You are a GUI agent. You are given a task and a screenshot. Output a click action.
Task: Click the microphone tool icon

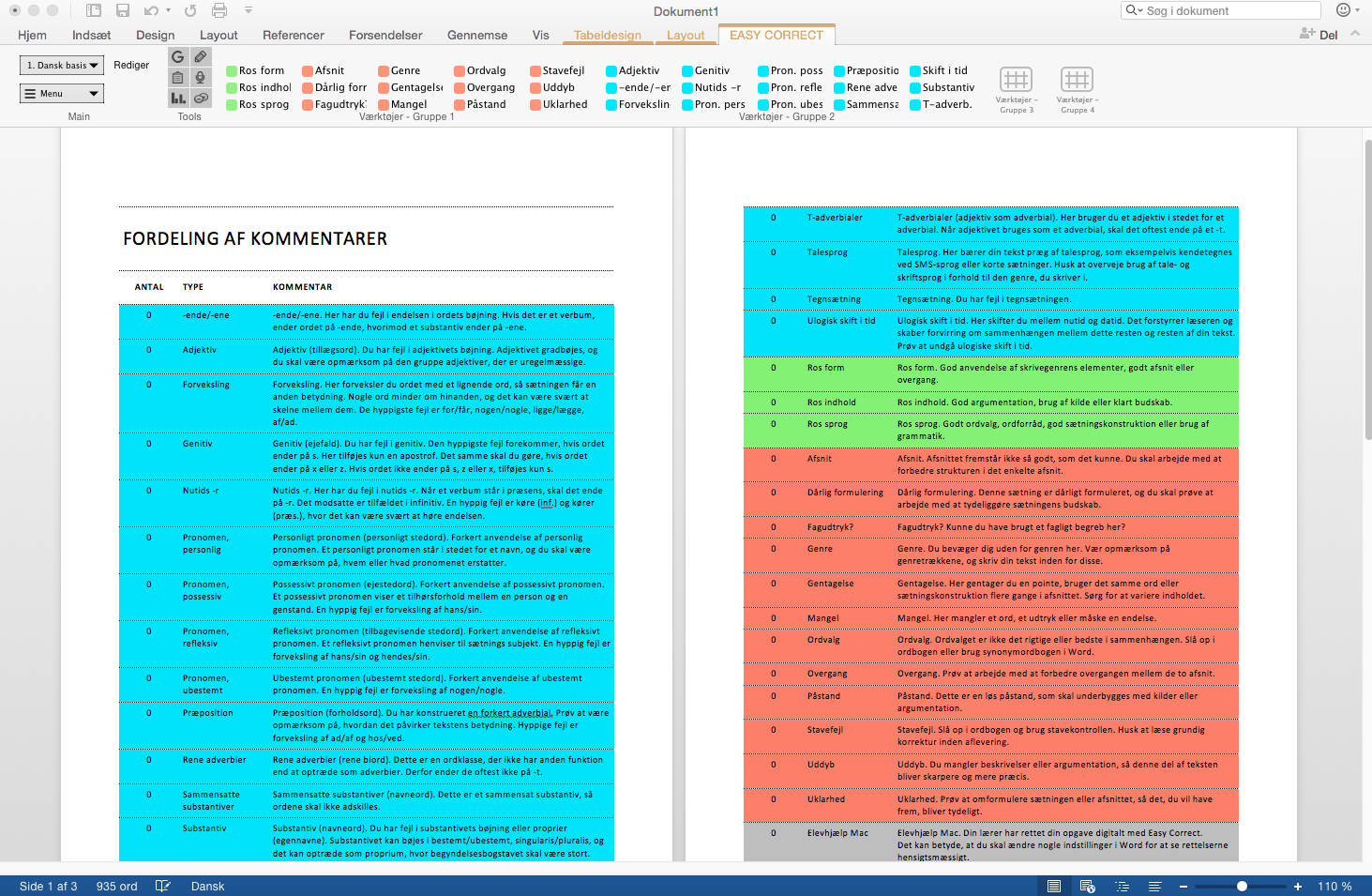(x=201, y=77)
